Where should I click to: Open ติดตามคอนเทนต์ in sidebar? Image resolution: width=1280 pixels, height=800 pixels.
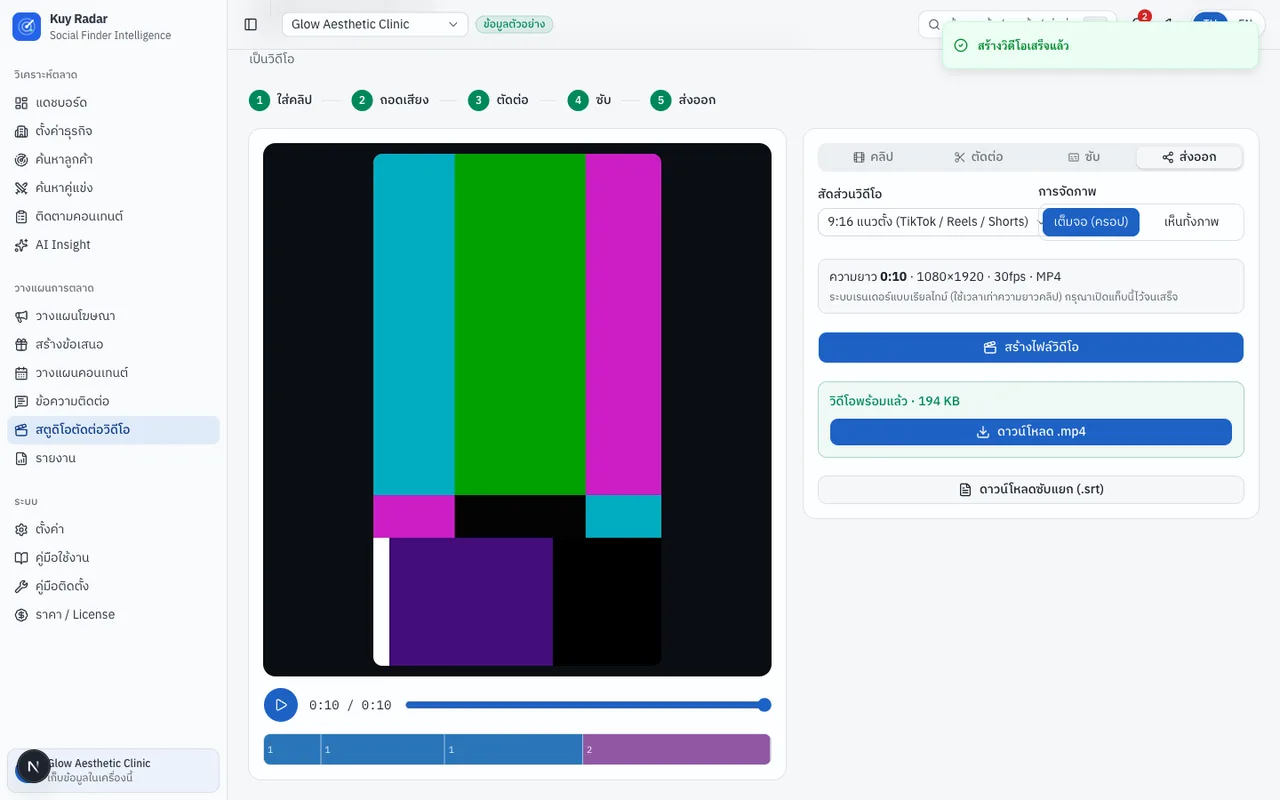pos(113,216)
